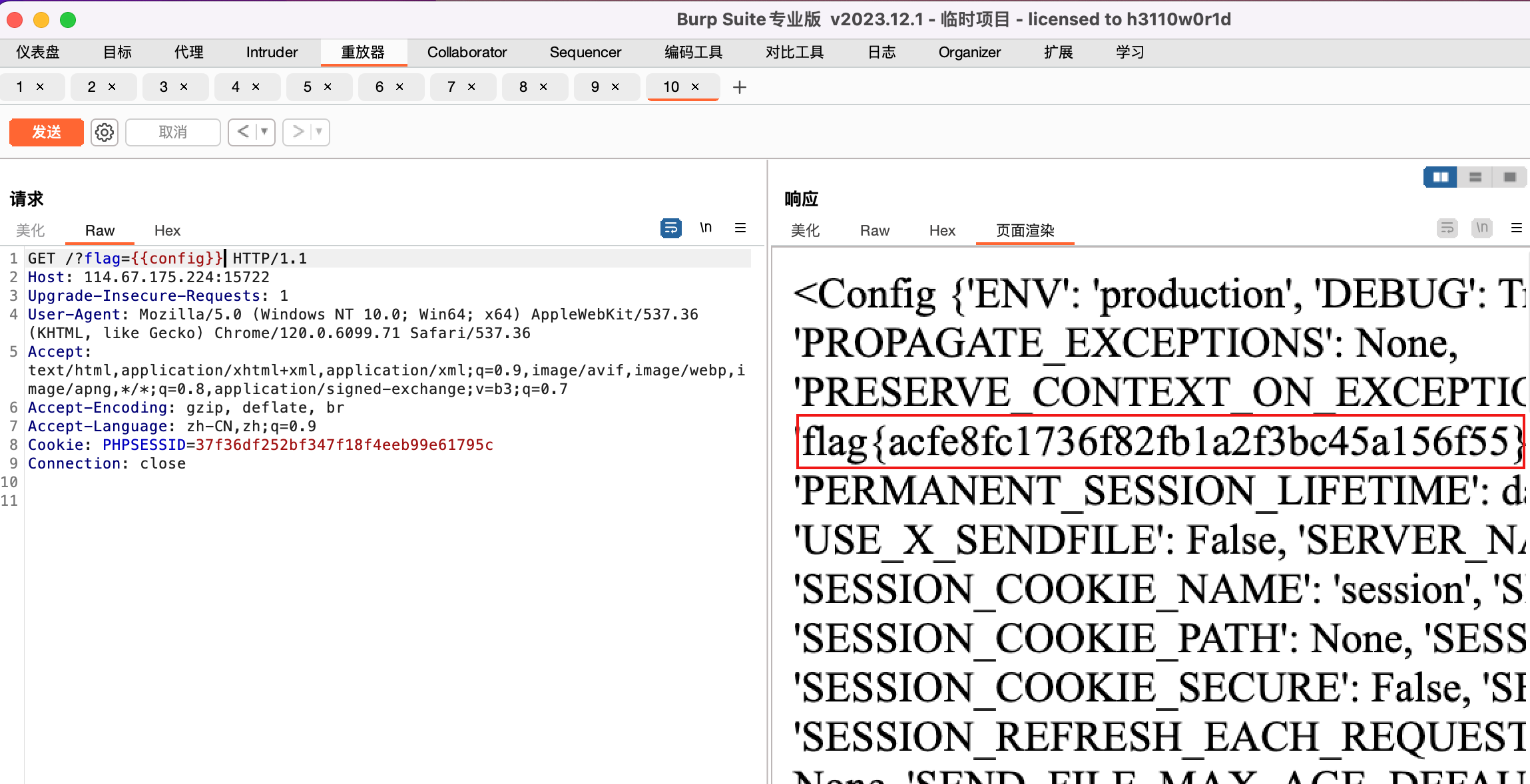Screen dimensions: 1530x784
Task: Switch request view to the Hex tab
Action: (x=166, y=230)
